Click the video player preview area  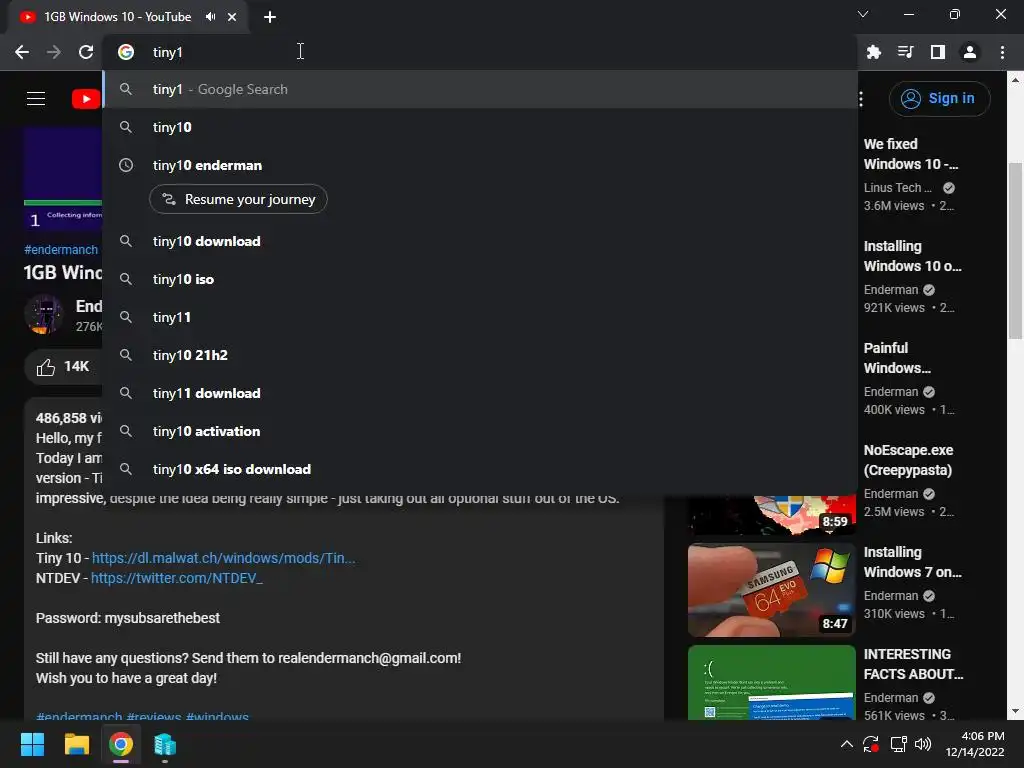pyautogui.click(x=63, y=178)
